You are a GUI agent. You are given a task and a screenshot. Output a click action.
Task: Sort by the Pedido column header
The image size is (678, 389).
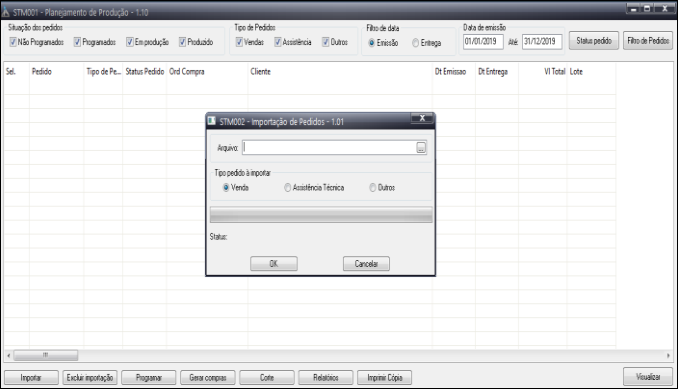(x=56, y=72)
